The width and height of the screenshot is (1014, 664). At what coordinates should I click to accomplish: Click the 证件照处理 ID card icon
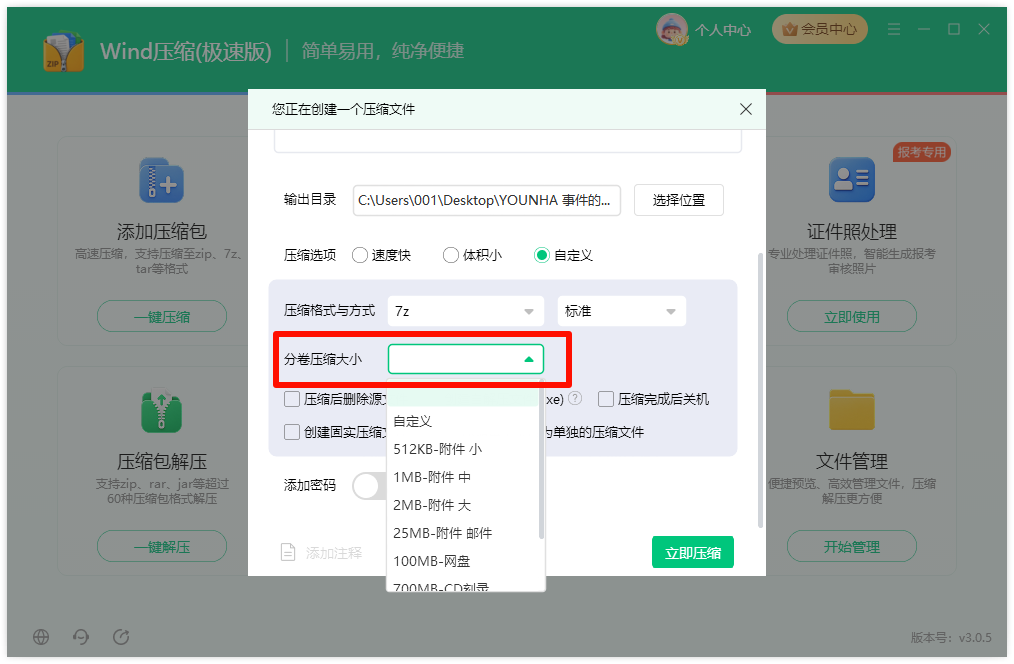[852, 180]
